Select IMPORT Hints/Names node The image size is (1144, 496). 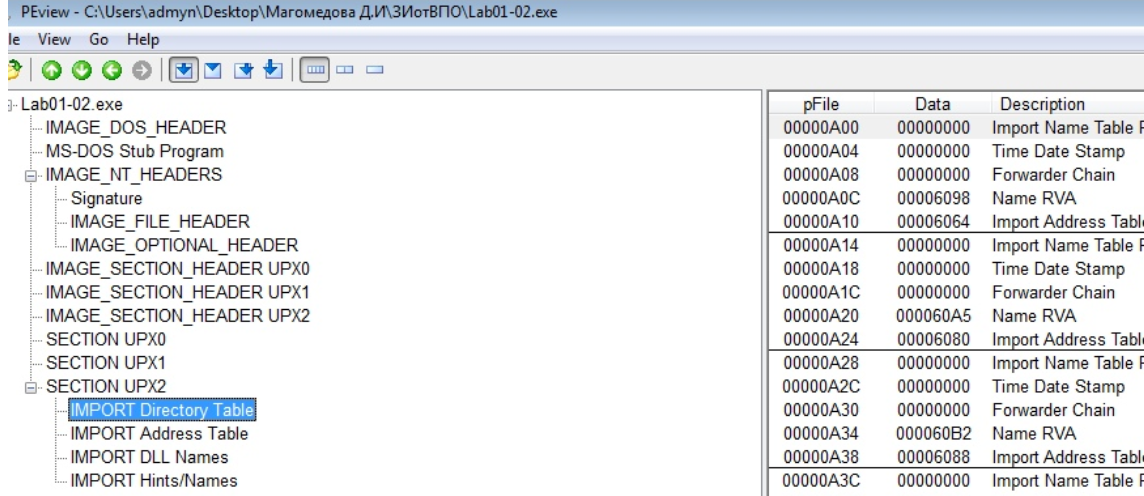pos(153,481)
